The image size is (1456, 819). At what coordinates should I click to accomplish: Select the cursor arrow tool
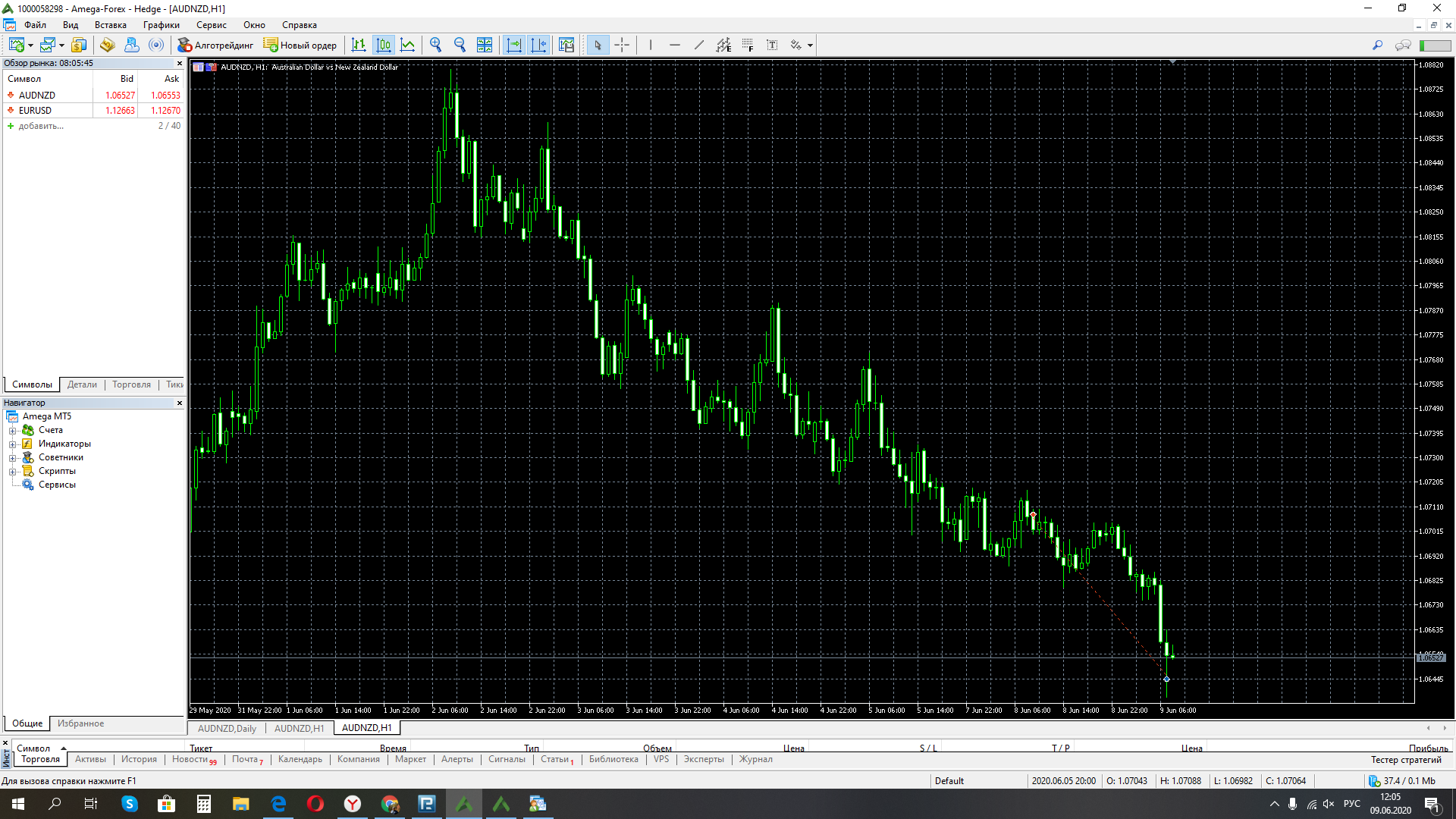(x=598, y=45)
